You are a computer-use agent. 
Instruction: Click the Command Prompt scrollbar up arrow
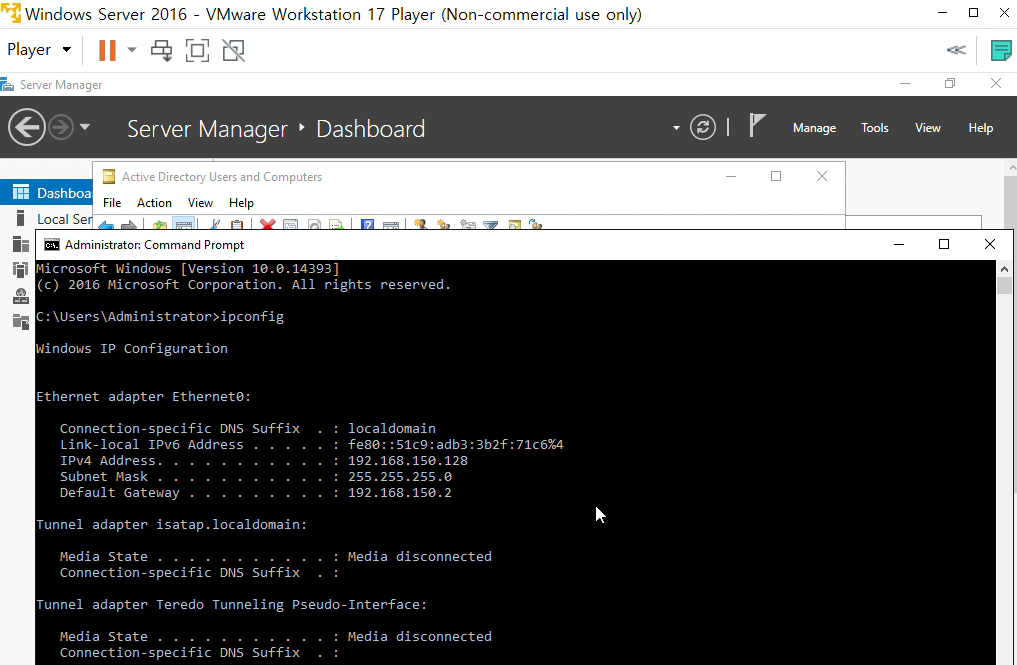[1004, 269]
